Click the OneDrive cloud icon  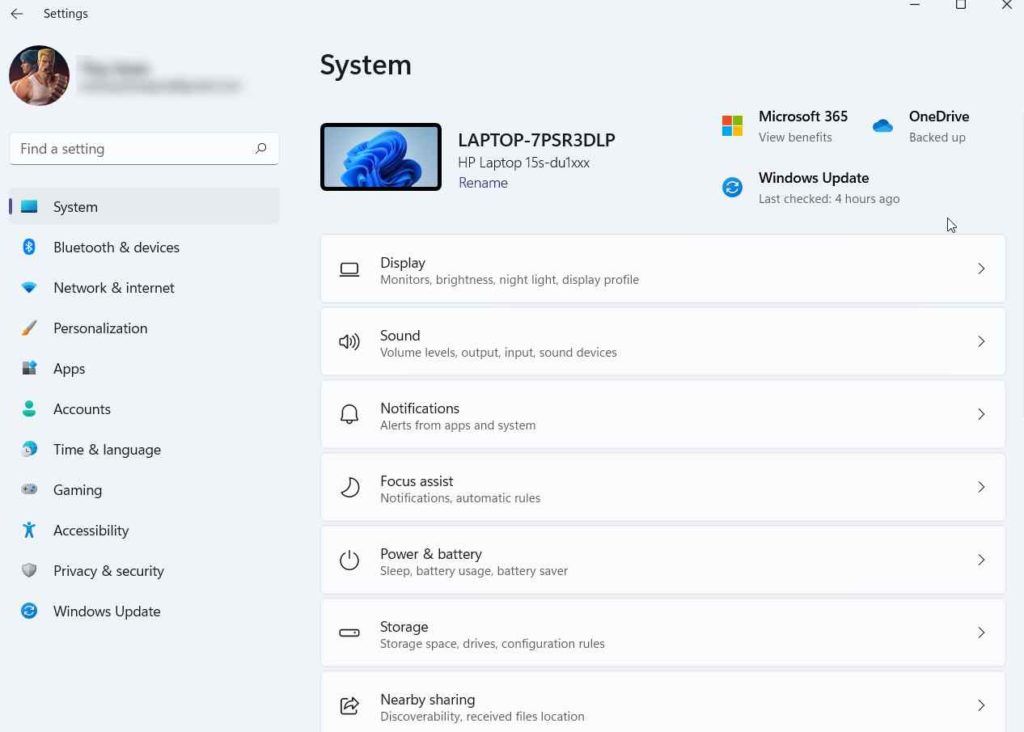pos(883,126)
